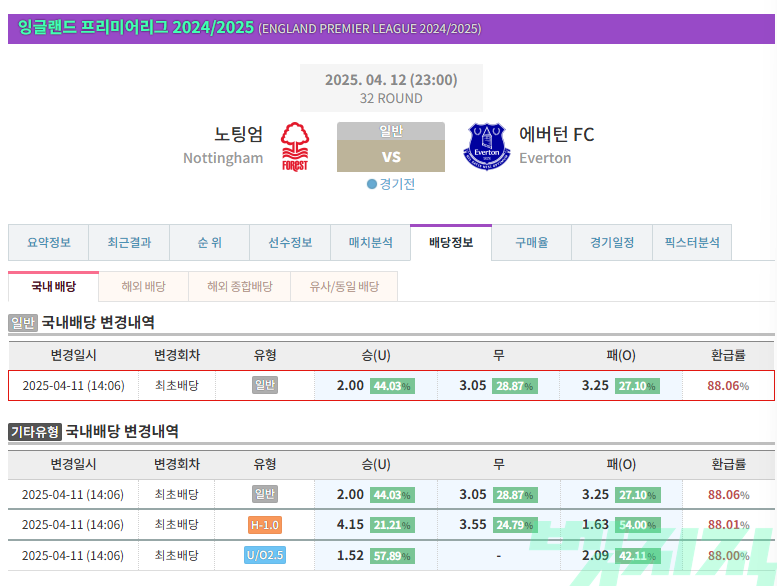
Task: Click the 88.01% payout rate in the H-1.0 row
Action: pos(728,525)
